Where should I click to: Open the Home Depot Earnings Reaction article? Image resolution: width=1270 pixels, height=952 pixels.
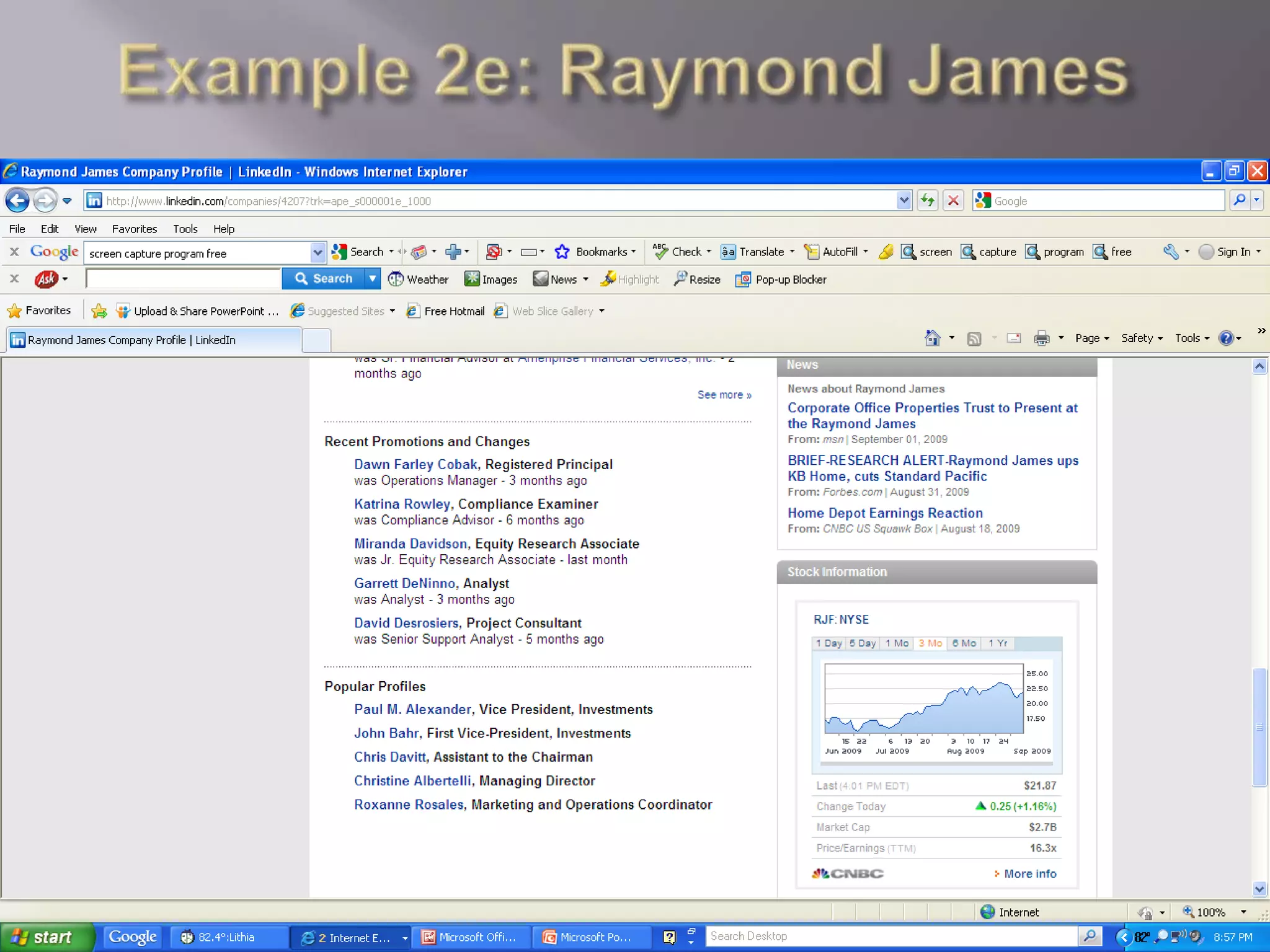click(885, 513)
